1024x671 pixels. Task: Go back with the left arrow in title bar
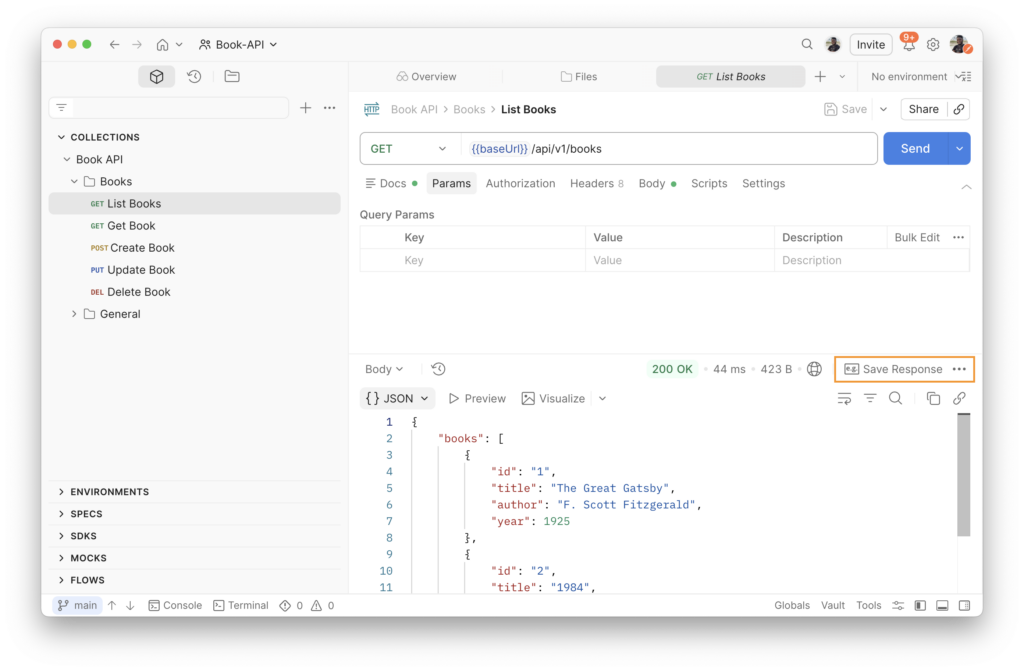click(x=114, y=44)
